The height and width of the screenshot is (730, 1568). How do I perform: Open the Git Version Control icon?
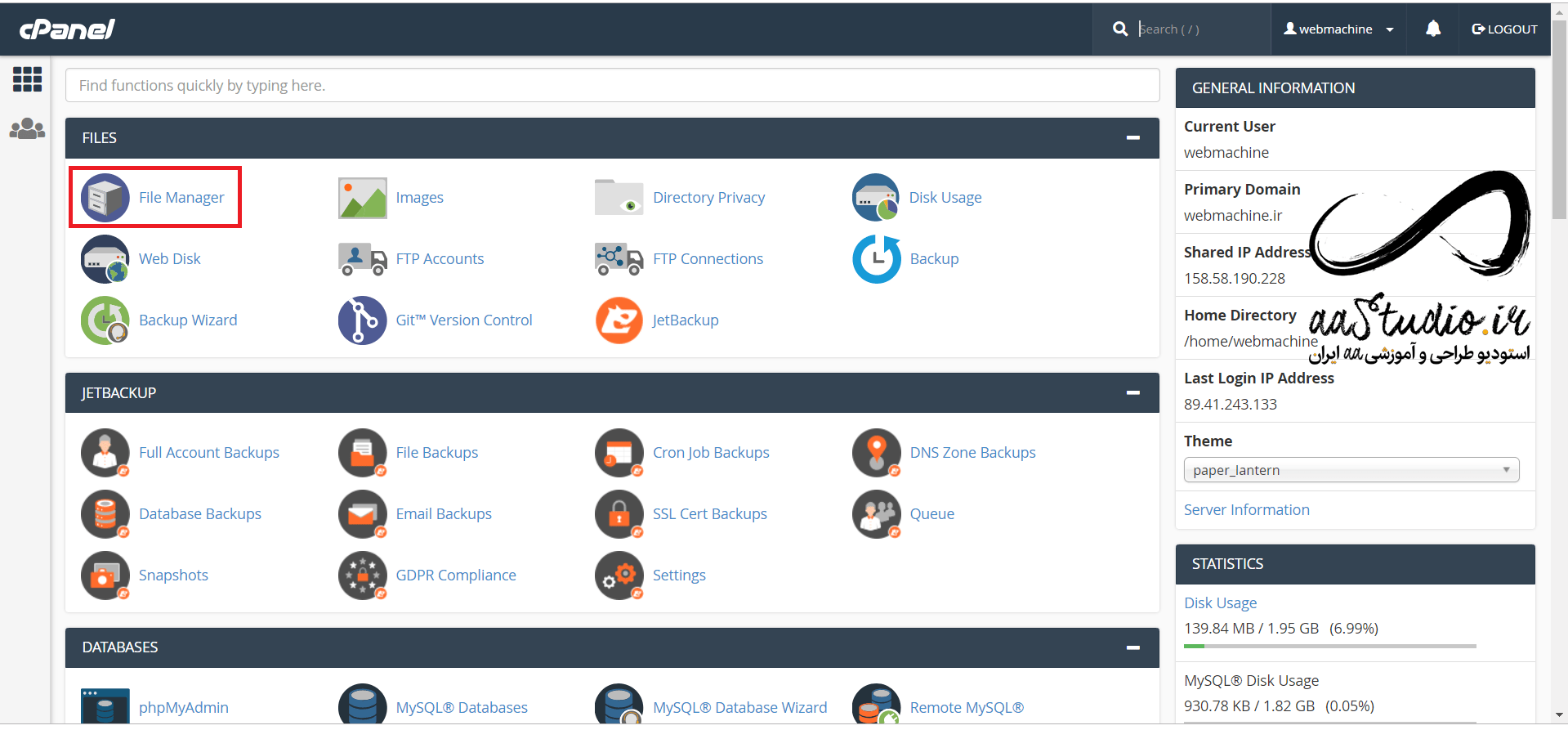click(362, 320)
